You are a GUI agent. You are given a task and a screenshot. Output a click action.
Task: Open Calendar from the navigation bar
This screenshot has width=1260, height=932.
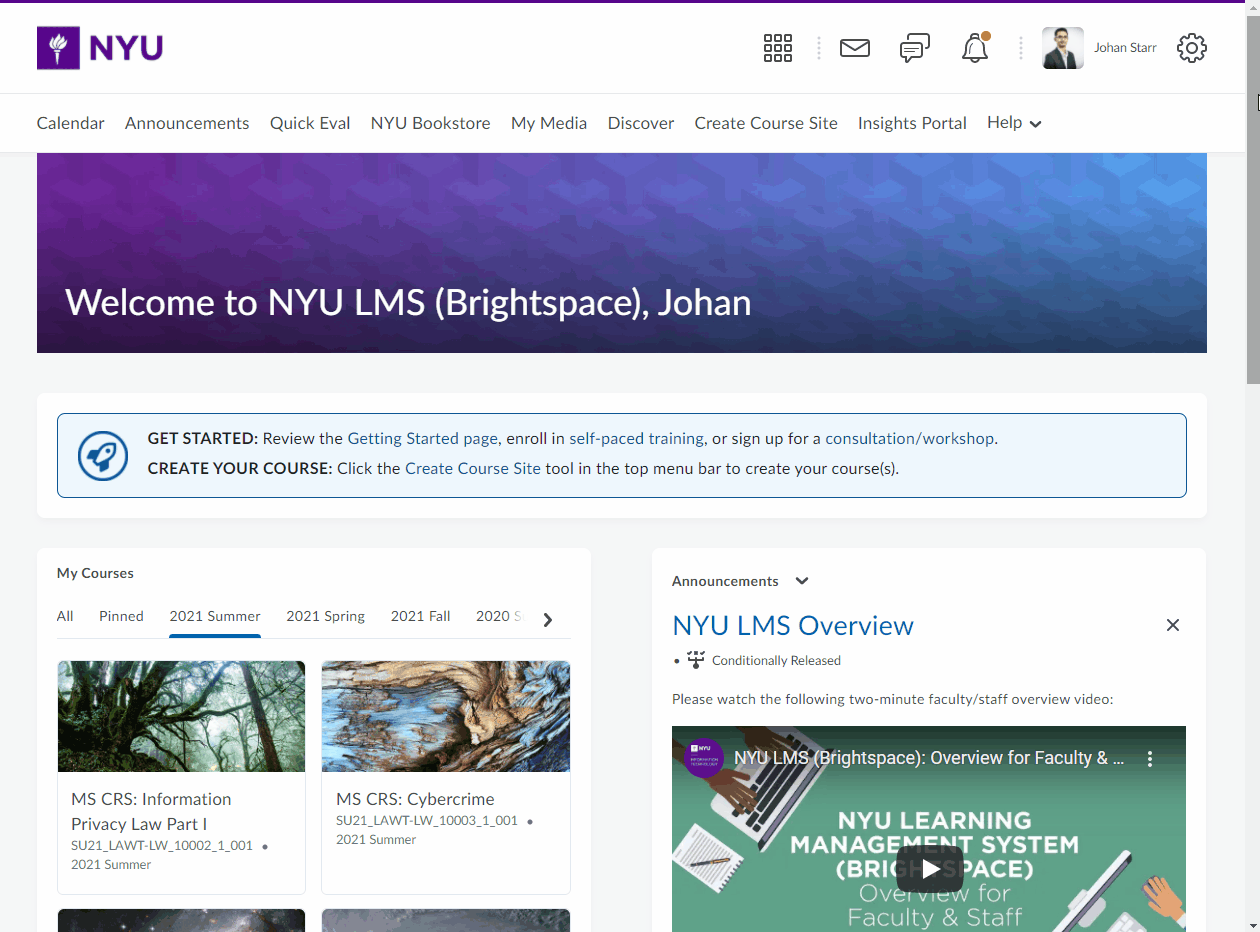[x=71, y=123]
